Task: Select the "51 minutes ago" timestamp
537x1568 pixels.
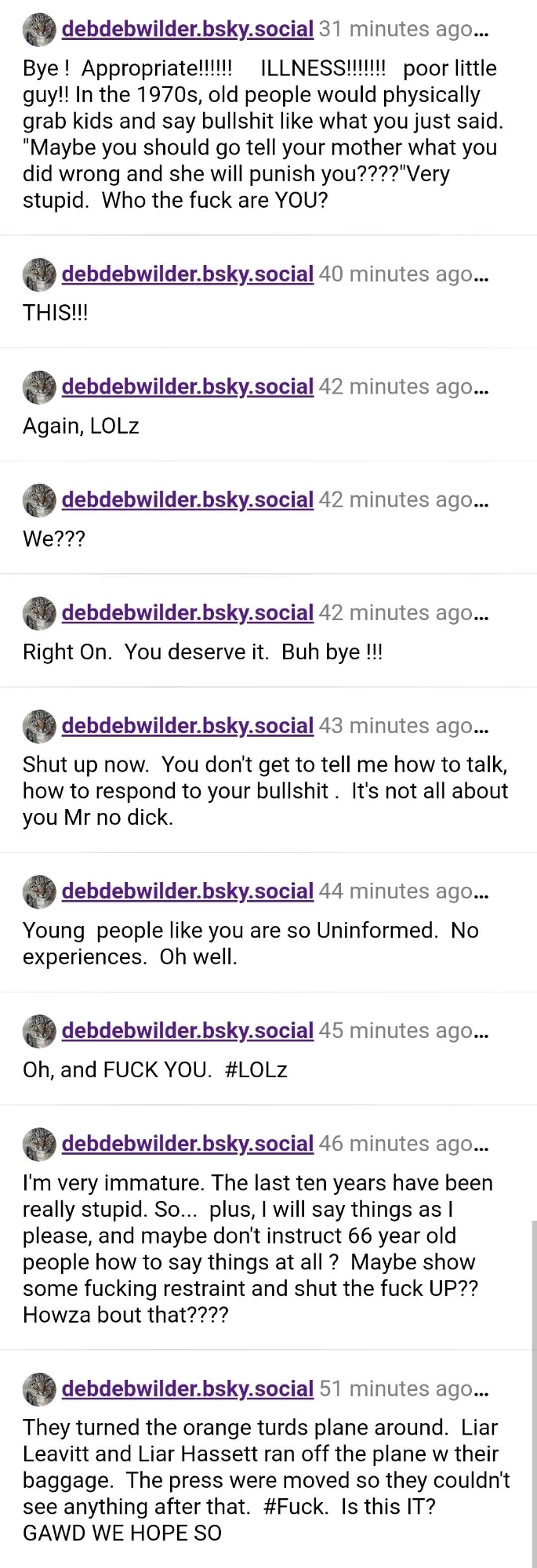Action: [396, 1388]
